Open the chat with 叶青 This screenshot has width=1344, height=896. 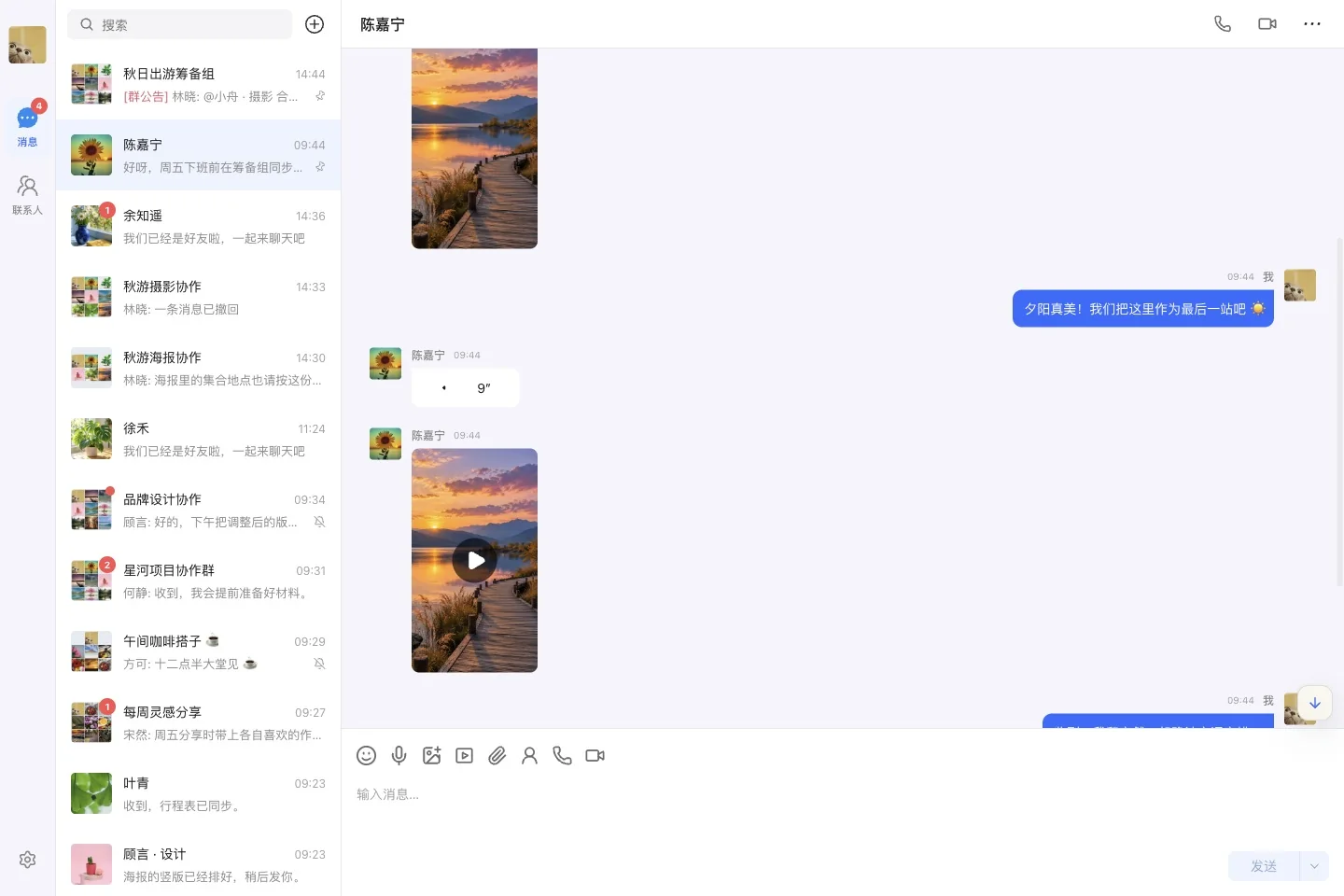198,793
